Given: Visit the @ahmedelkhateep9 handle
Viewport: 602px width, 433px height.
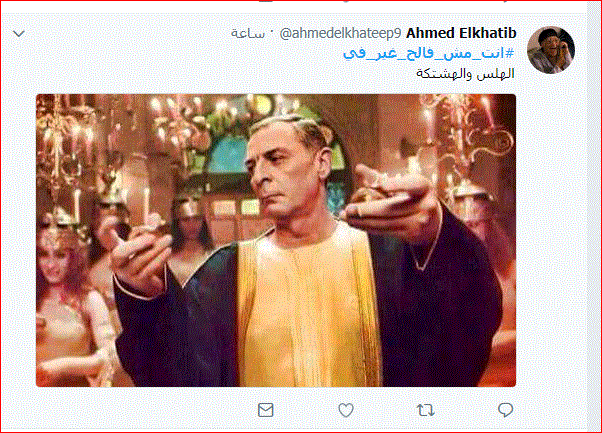Looking at the screenshot, I should coord(341,33).
